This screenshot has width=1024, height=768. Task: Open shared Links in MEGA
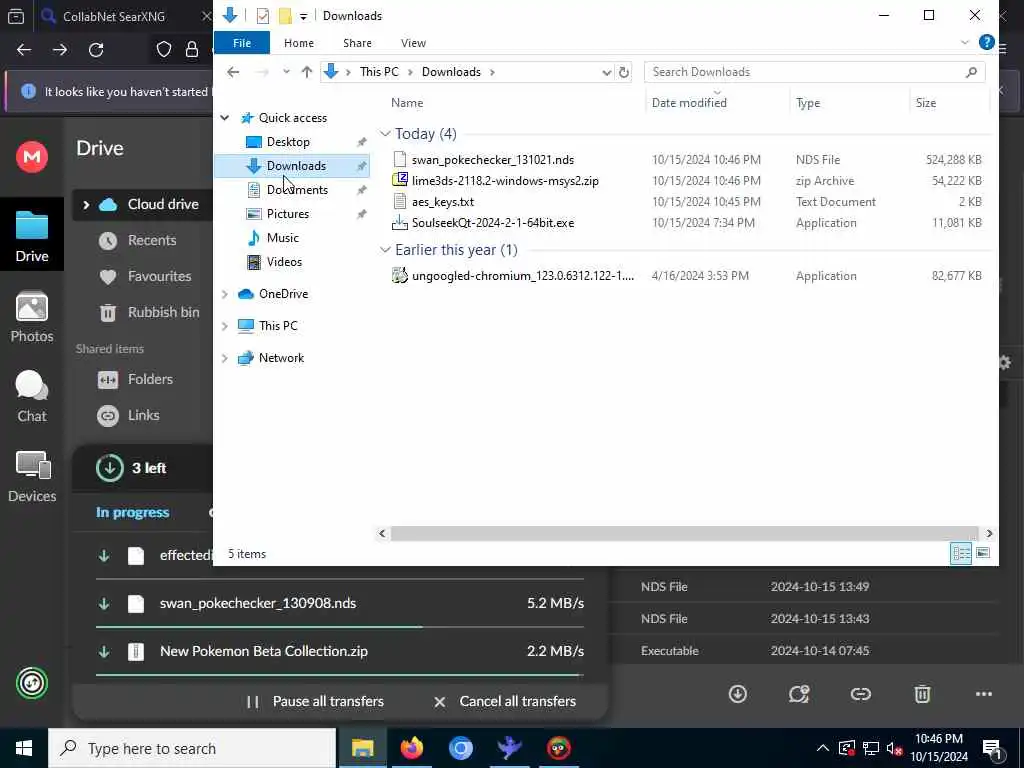click(x=129, y=415)
